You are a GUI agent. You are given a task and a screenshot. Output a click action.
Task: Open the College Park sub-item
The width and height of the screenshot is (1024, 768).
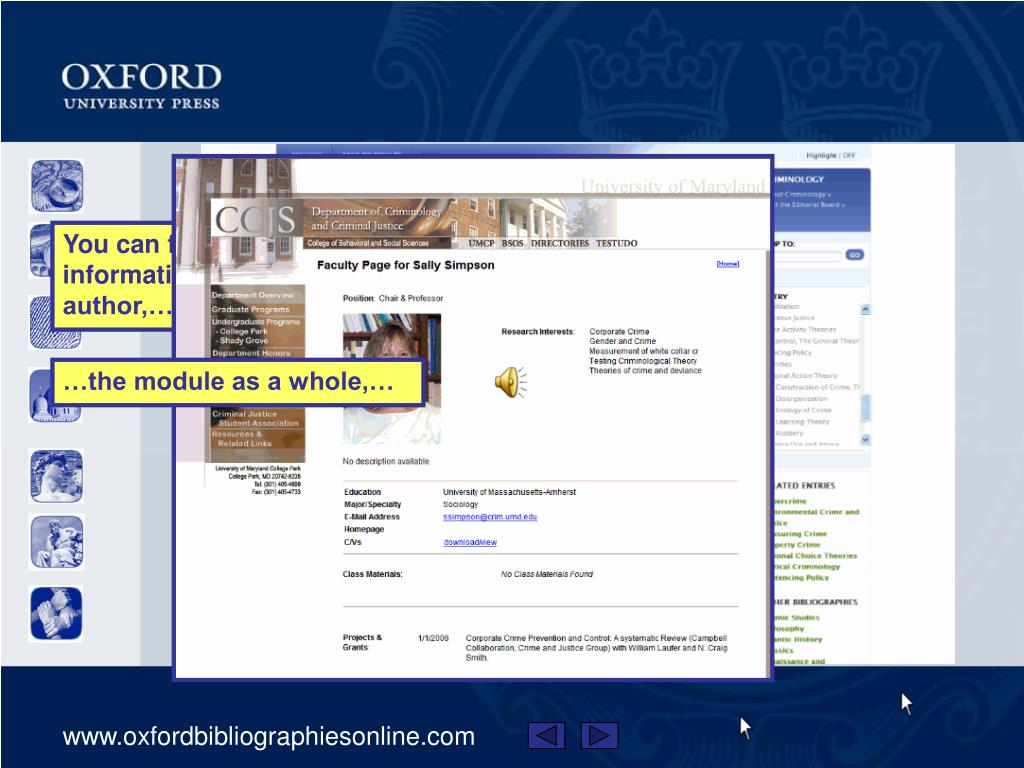click(243, 331)
